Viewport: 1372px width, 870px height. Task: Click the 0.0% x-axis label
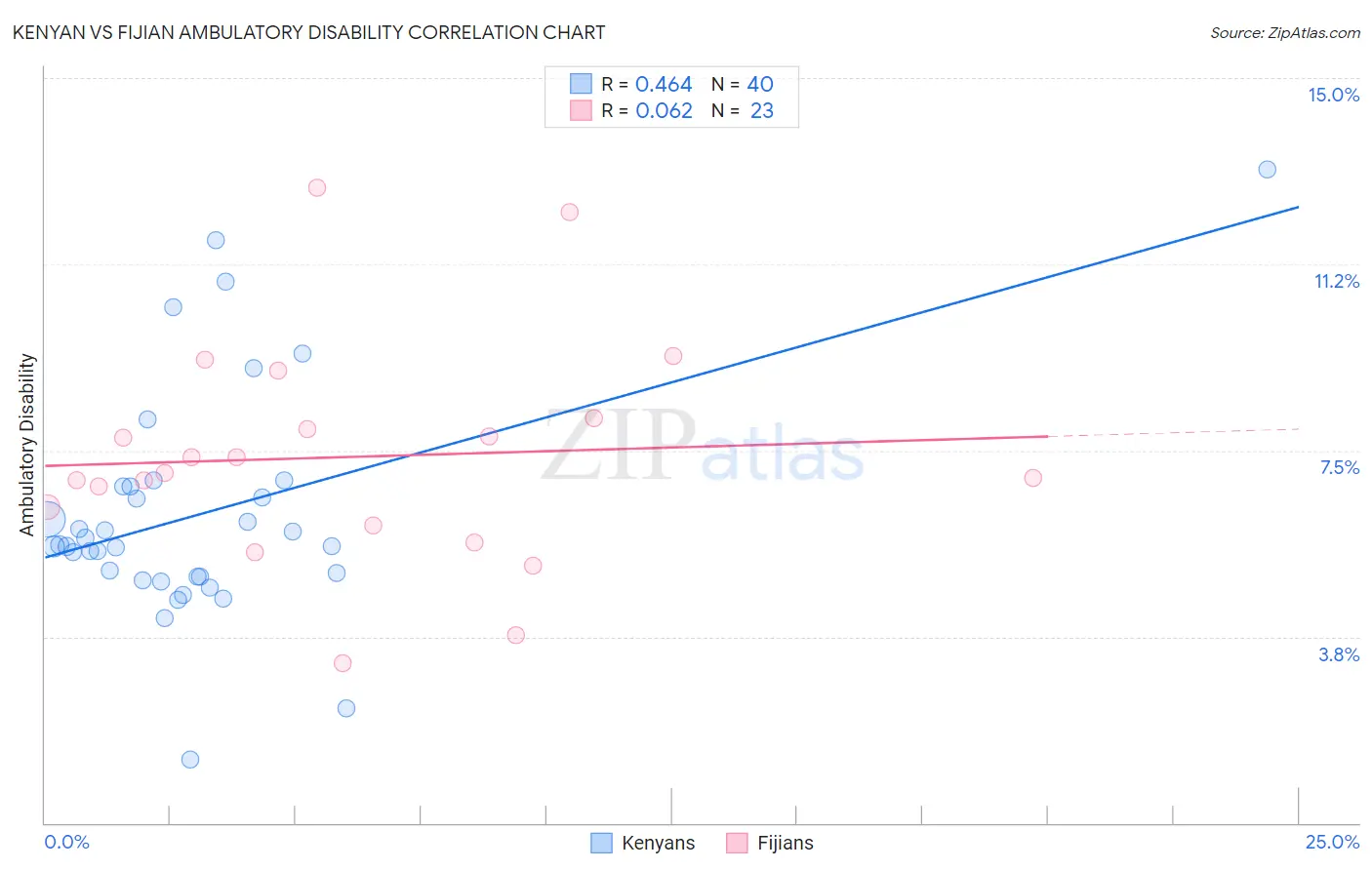[67, 842]
